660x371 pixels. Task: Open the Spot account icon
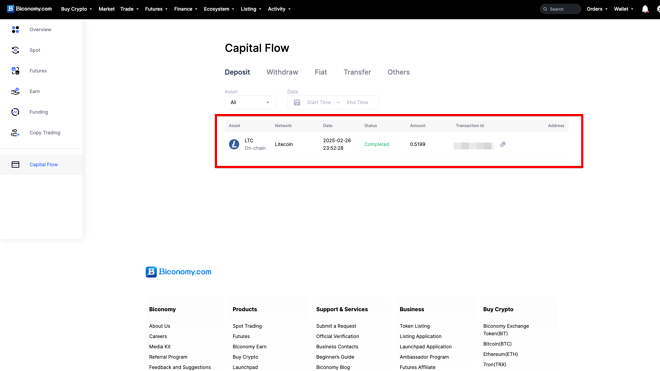[16, 50]
